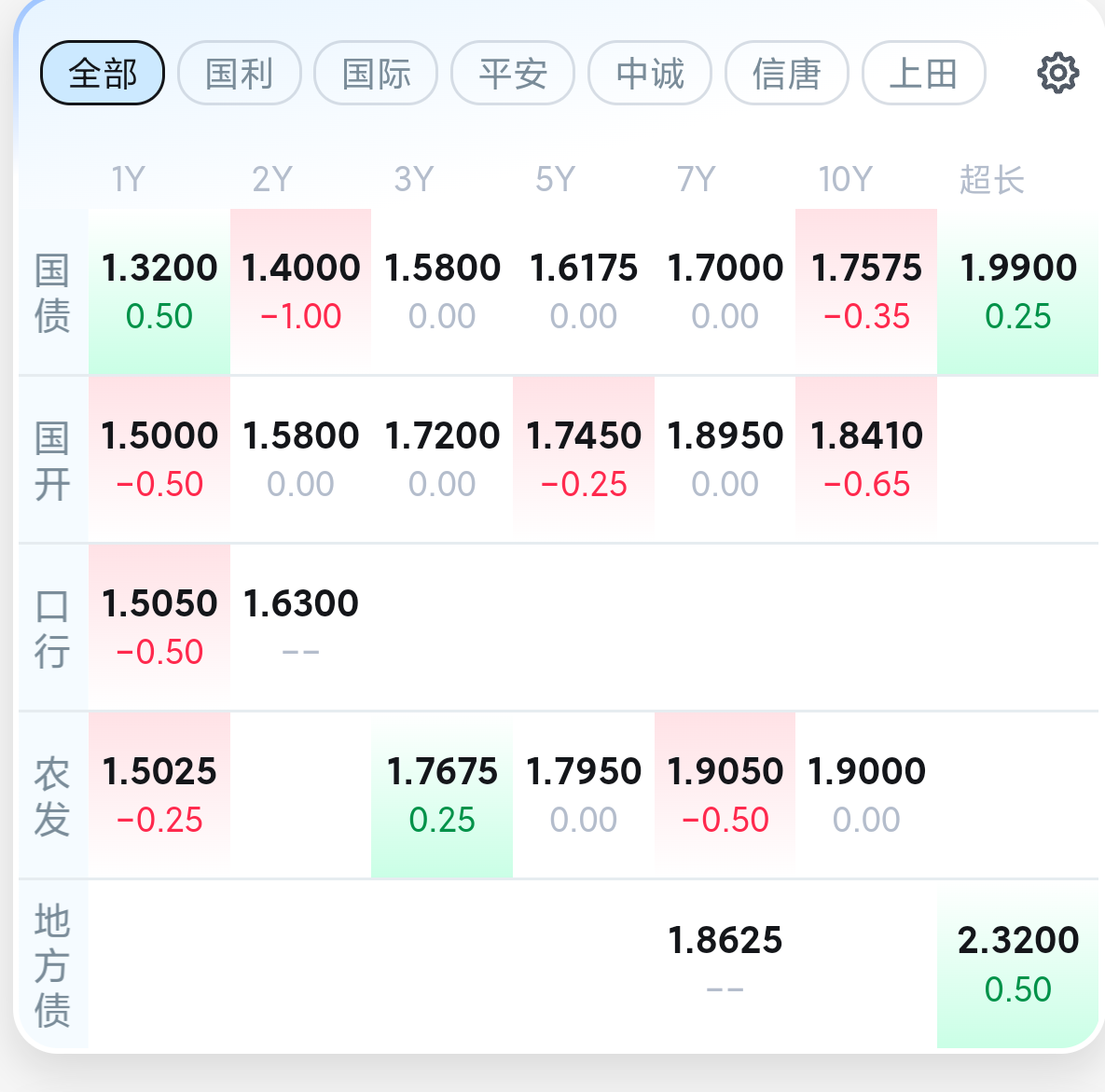Open the 国债 超长 cell 1.9900

[1017, 291]
